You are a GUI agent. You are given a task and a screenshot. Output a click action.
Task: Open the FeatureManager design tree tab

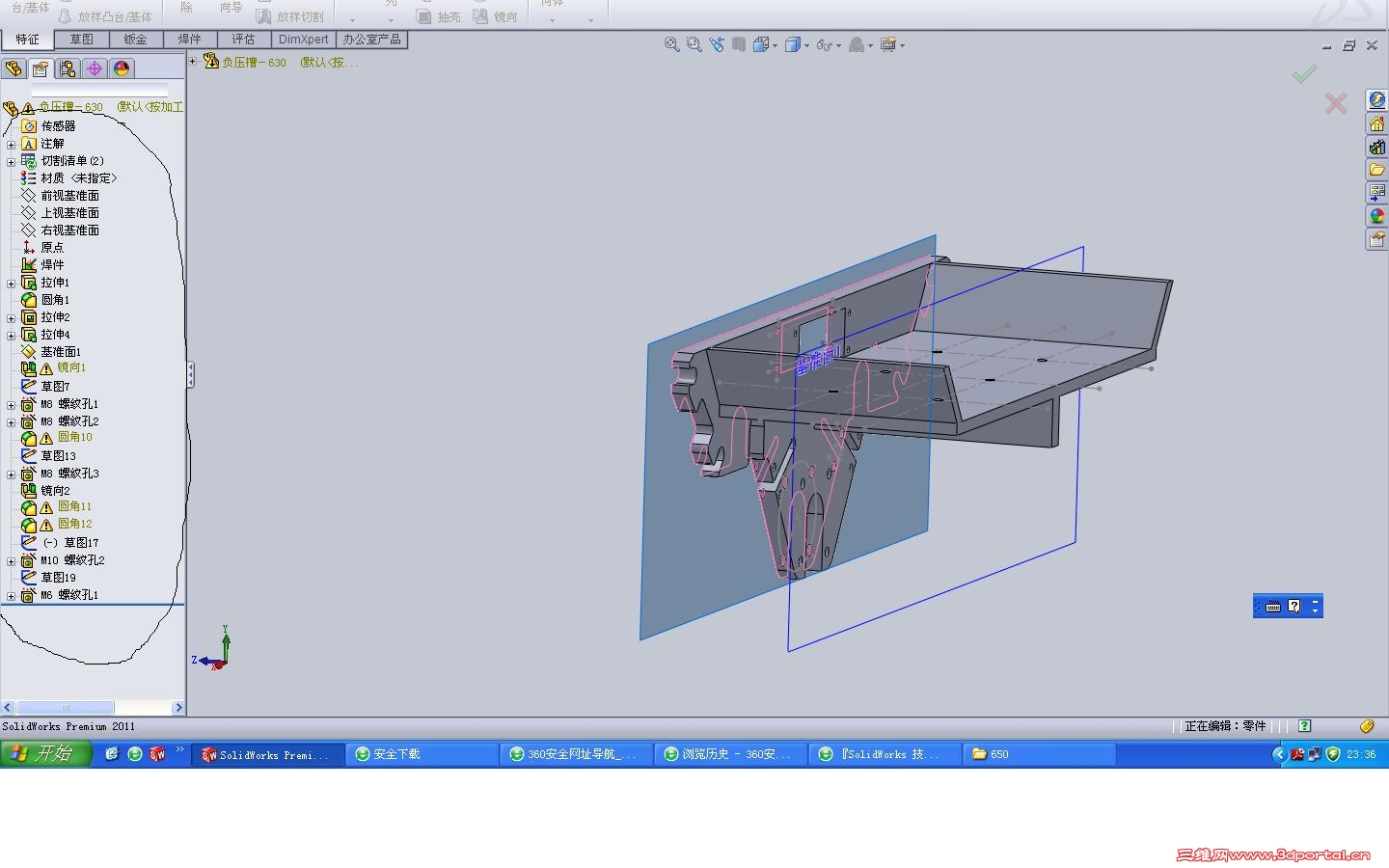click(x=14, y=68)
